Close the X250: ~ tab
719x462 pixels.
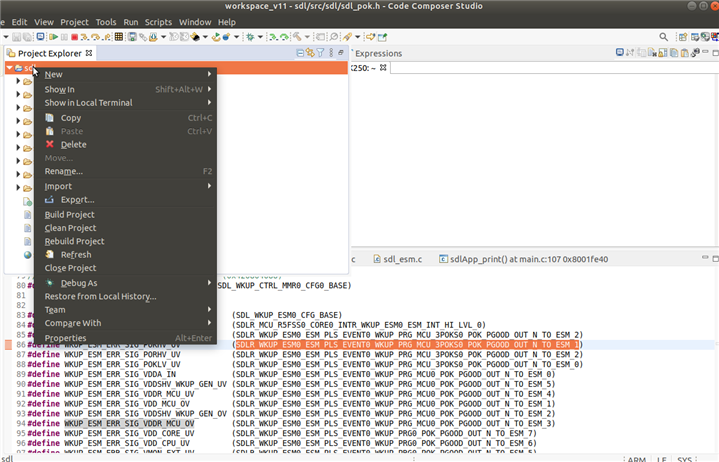(x=383, y=67)
